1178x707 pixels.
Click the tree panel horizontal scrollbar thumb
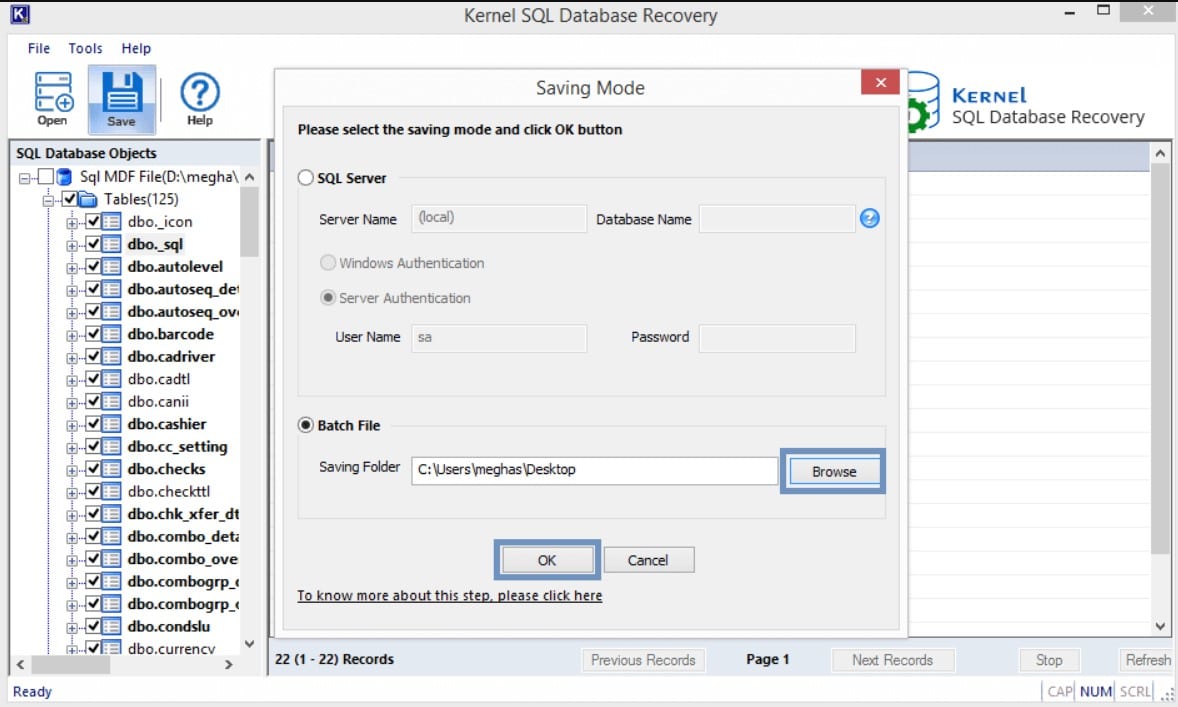tap(71, 665)
